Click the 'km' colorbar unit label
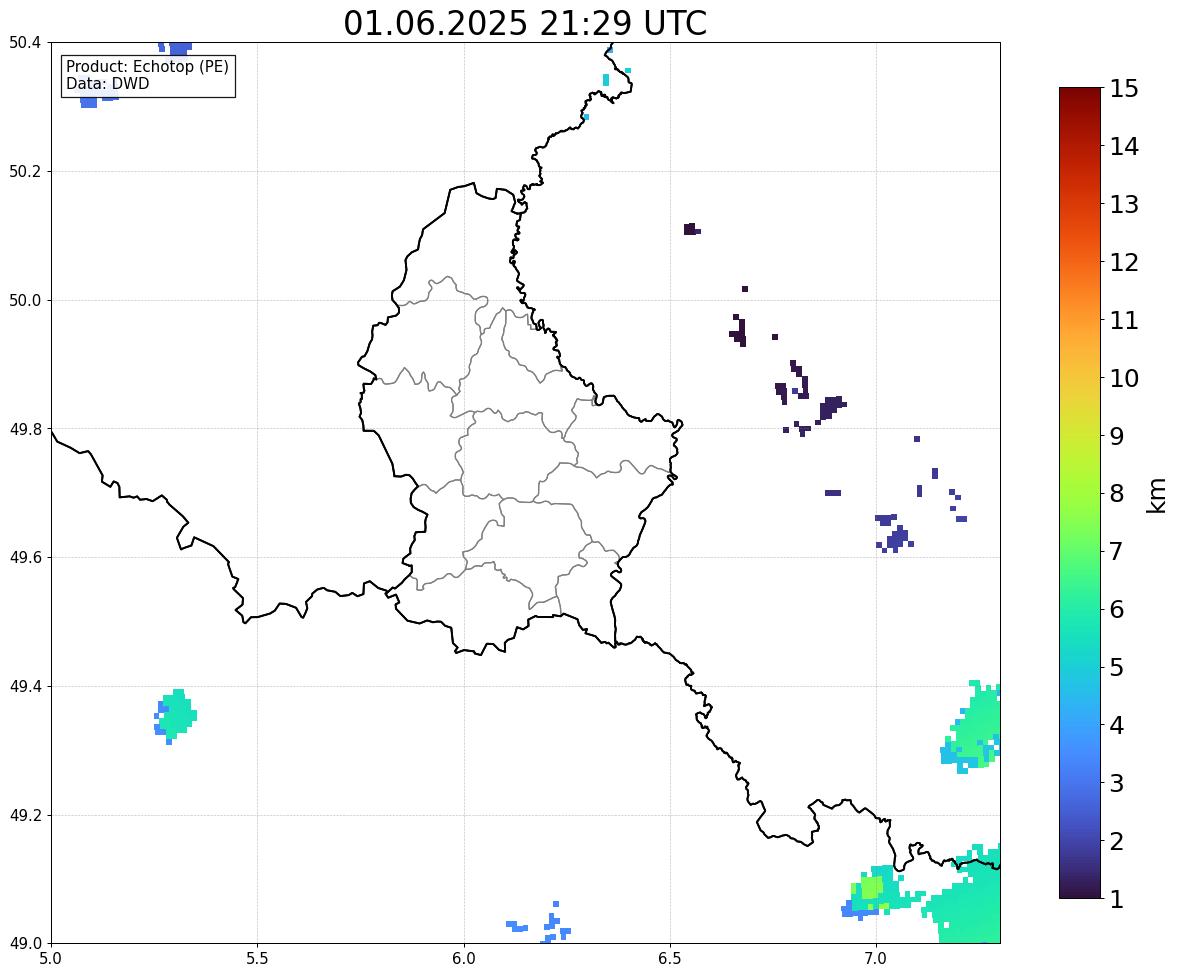 [x=1156, y=494]
